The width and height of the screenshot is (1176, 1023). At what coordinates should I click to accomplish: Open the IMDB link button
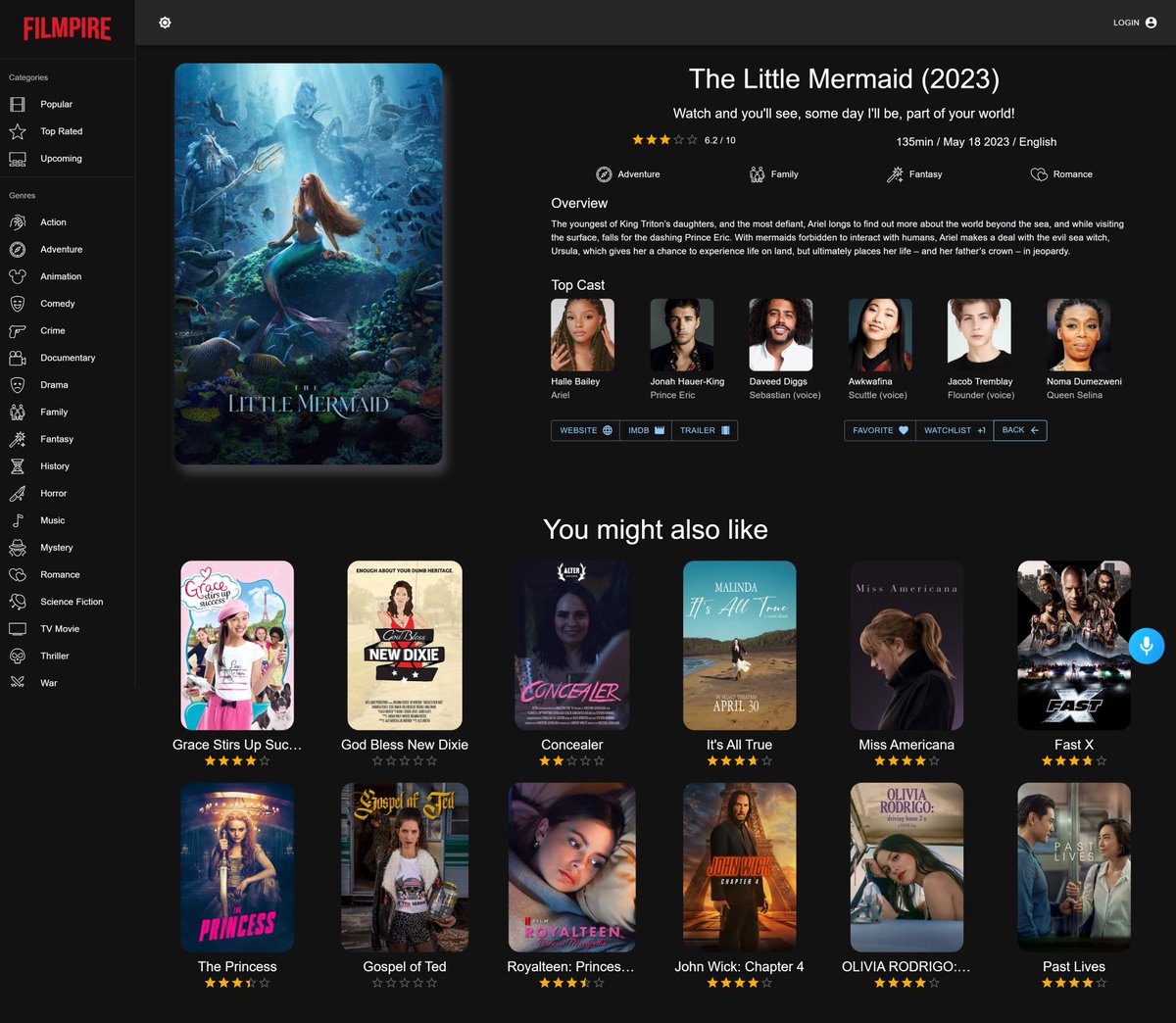[646, 430]
